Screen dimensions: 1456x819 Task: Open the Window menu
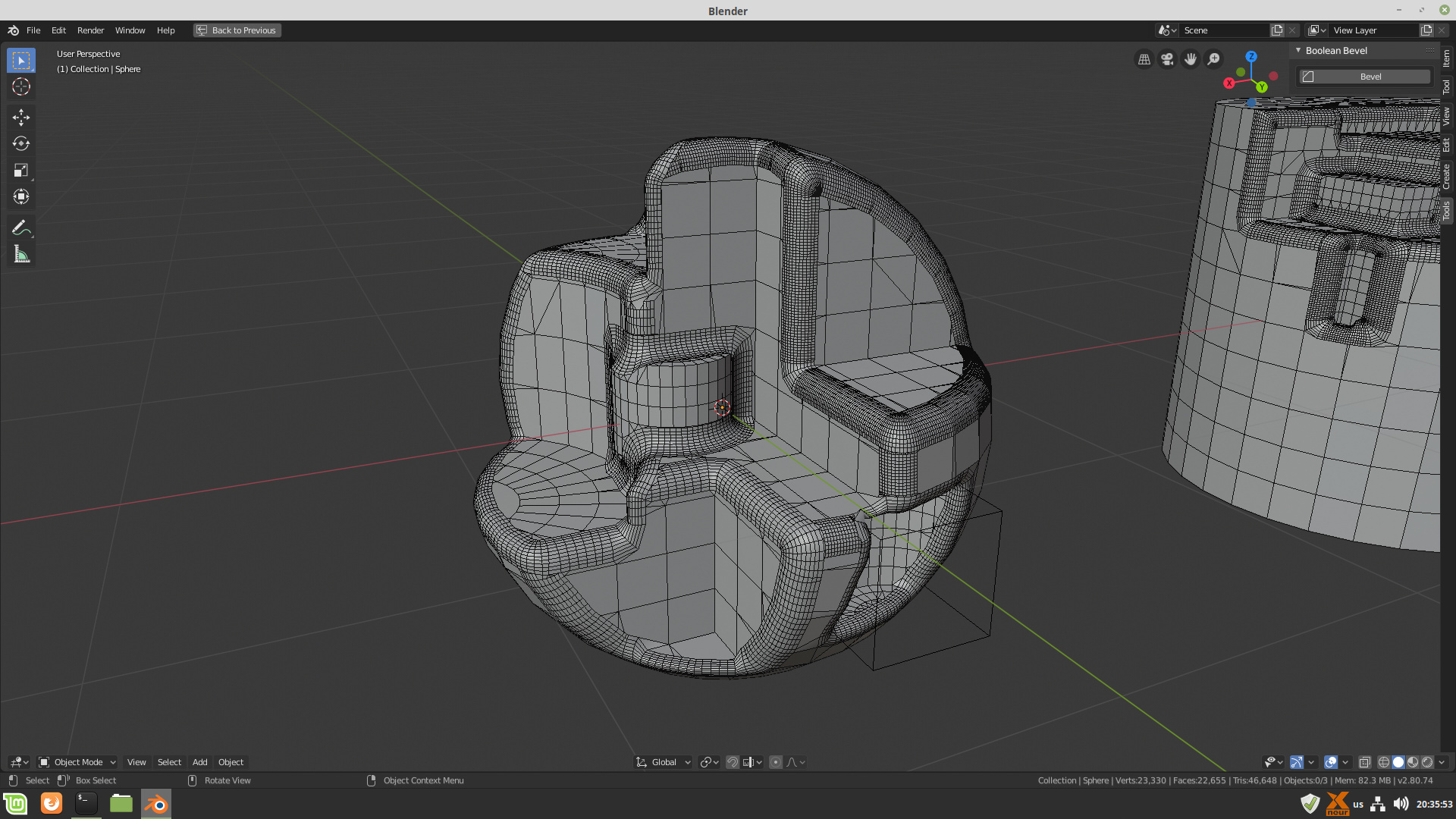[130, 30]
